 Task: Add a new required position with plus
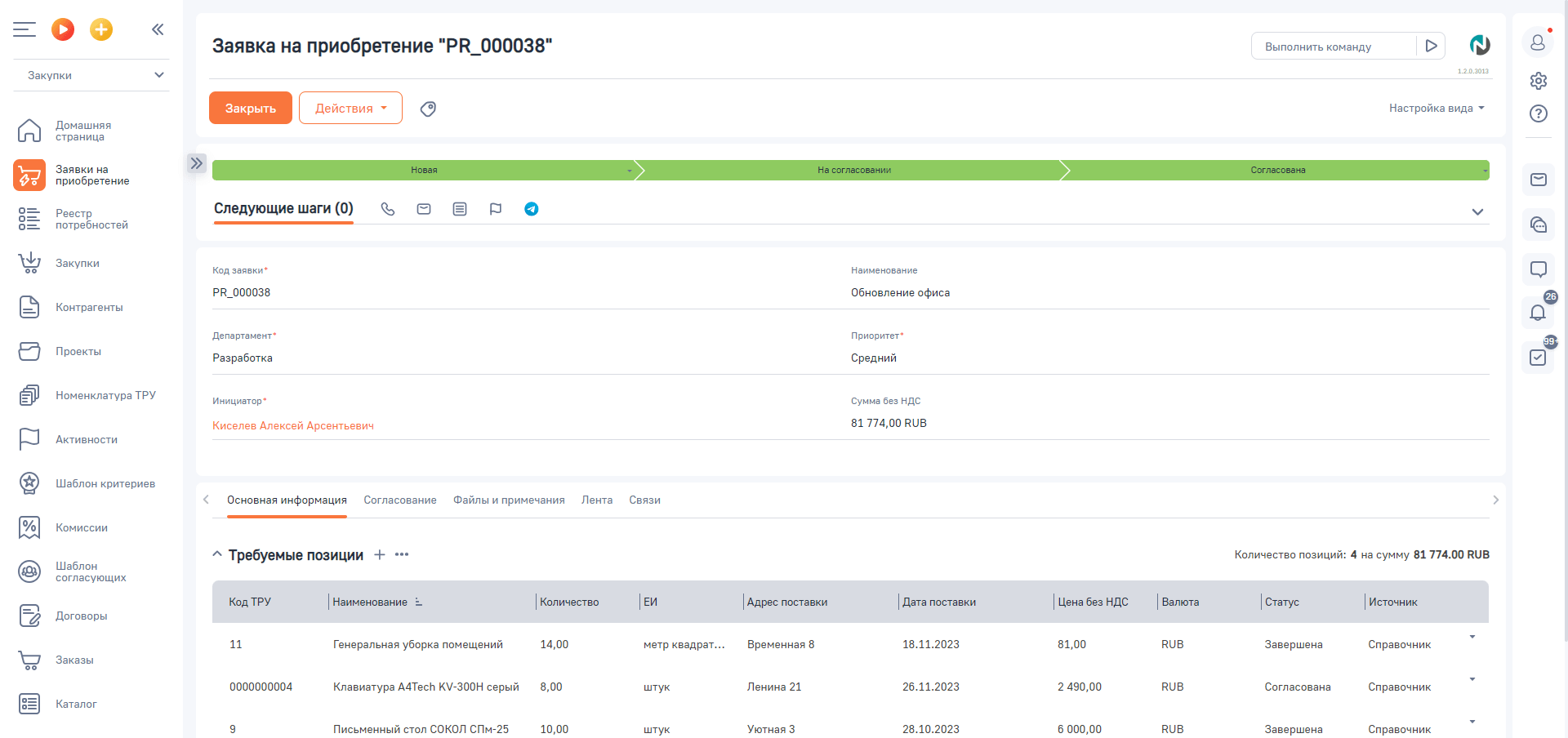(x=380, y=554)
